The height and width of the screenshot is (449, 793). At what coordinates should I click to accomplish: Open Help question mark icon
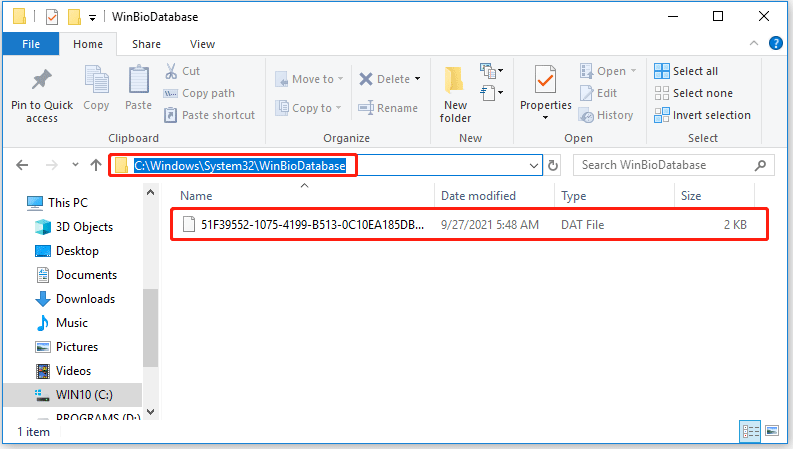click(x=775, y=43)
